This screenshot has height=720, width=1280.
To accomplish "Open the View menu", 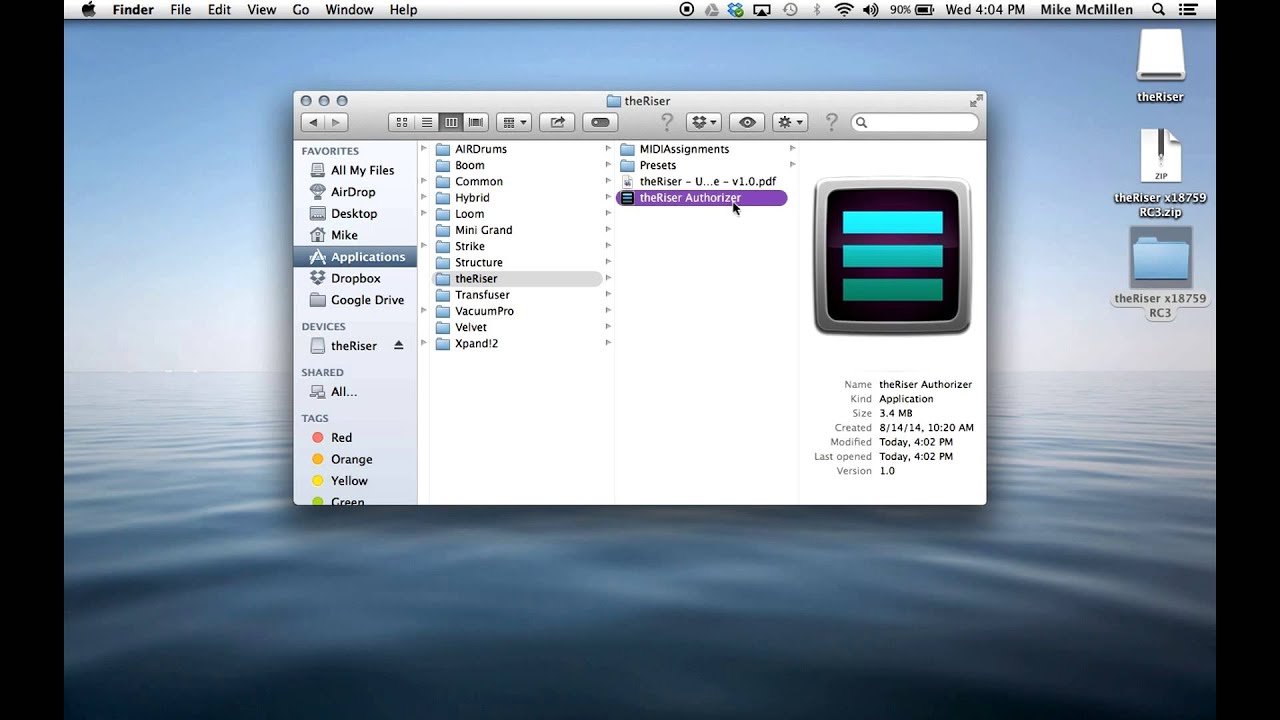I will point(261,10).
